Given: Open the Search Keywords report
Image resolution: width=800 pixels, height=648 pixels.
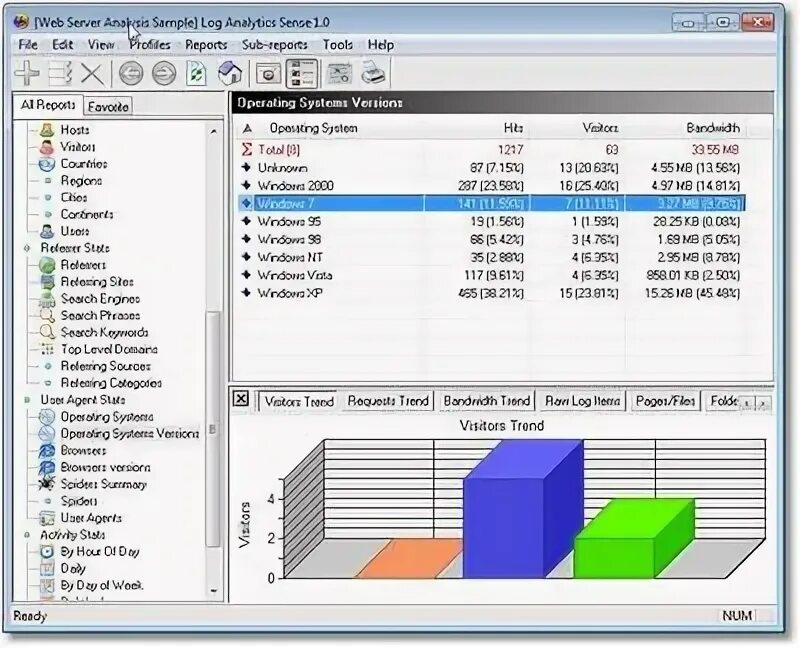Looking at the screenshot, I should coord(105,332).
